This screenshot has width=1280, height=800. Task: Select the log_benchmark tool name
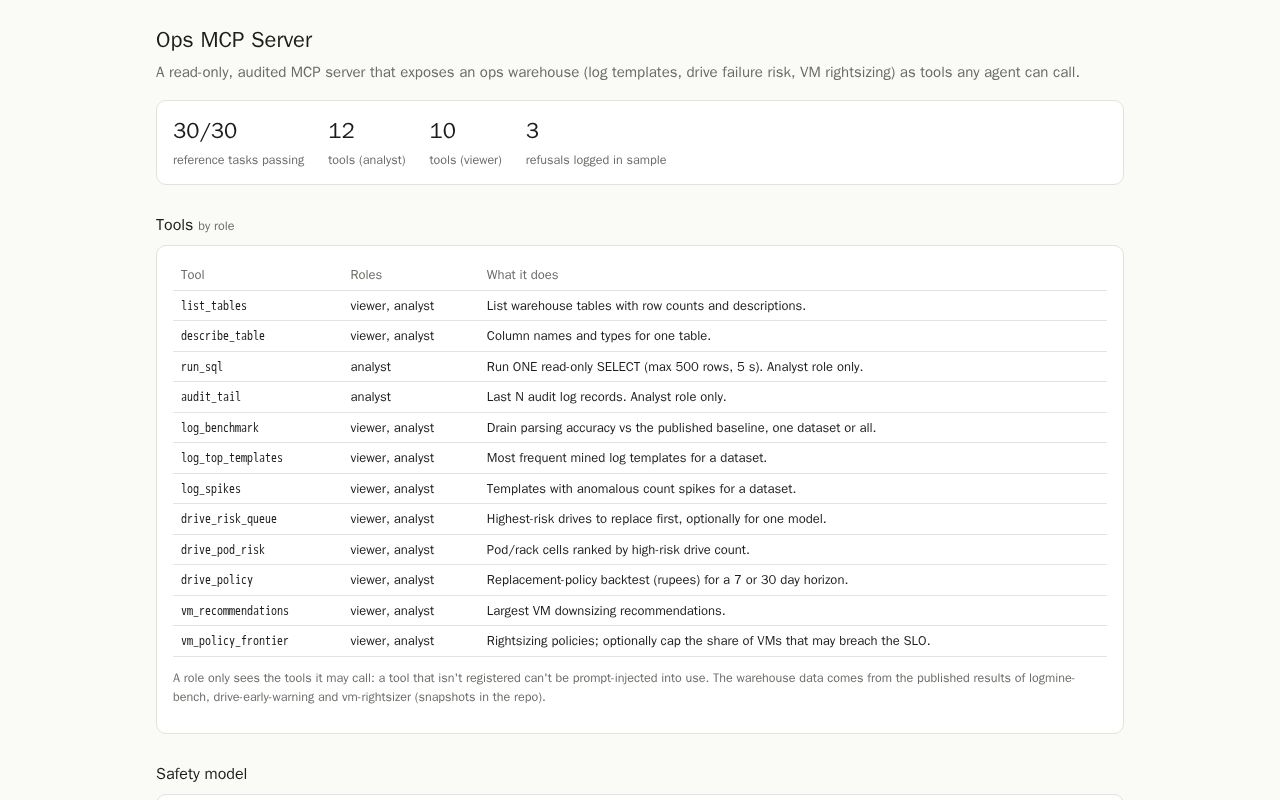pyautogui.click(x=220, y=428)
